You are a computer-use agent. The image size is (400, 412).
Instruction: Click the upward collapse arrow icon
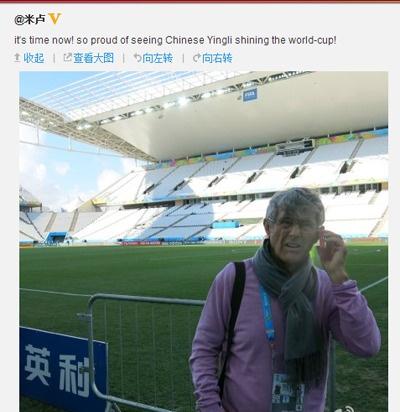(17, 58)
